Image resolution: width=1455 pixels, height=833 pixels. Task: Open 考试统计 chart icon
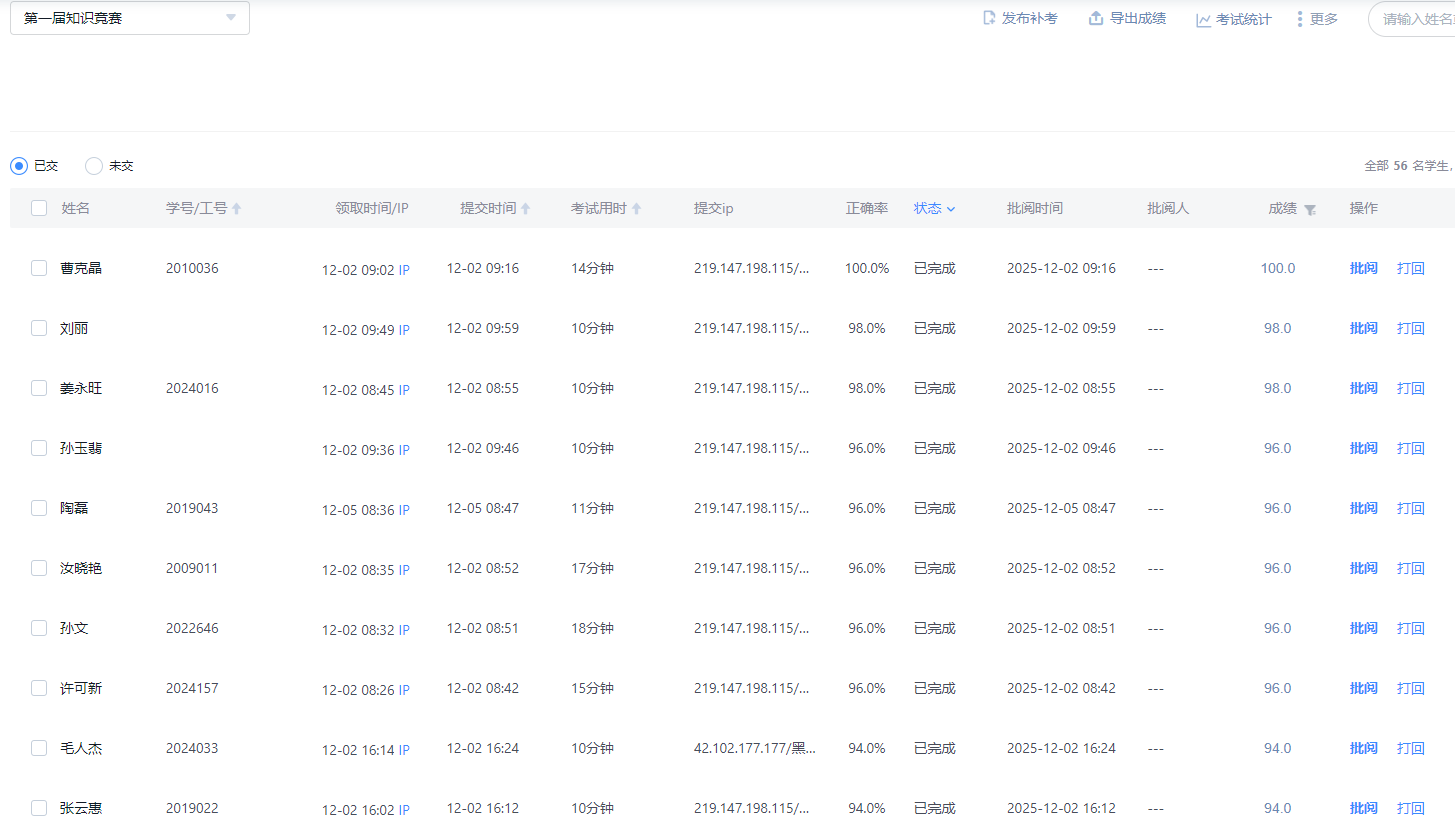(1204, 20)
